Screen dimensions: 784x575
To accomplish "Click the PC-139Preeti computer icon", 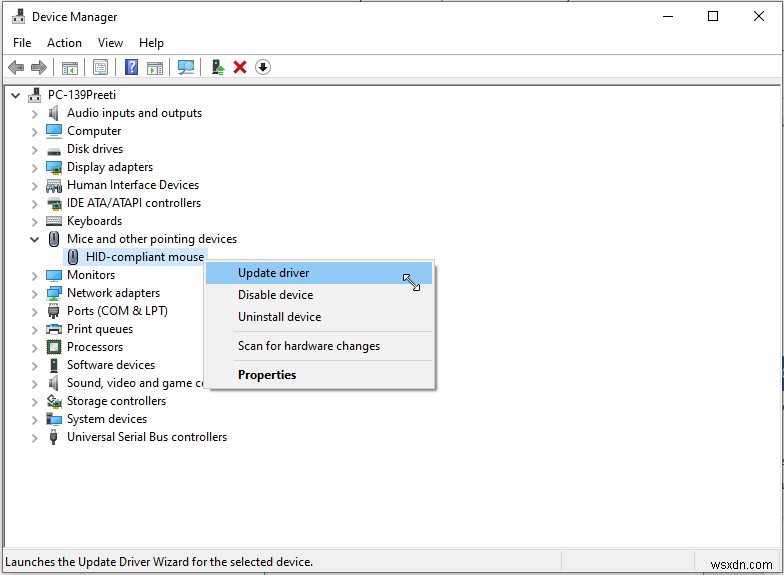I will (34, 94).
